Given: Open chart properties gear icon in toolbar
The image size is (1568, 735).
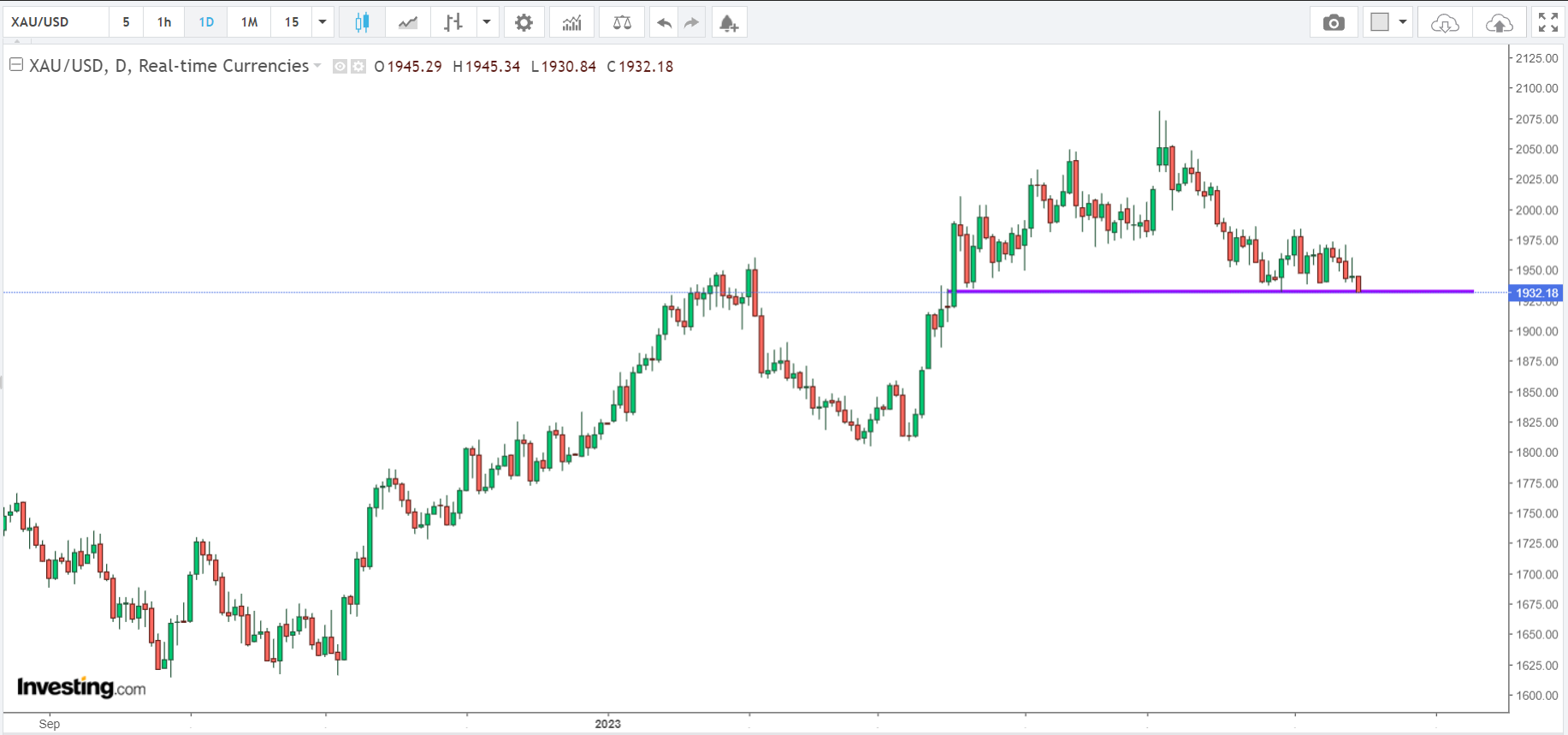Looking at the screenshot, I should pyautogui.click(x=524, y=22).
